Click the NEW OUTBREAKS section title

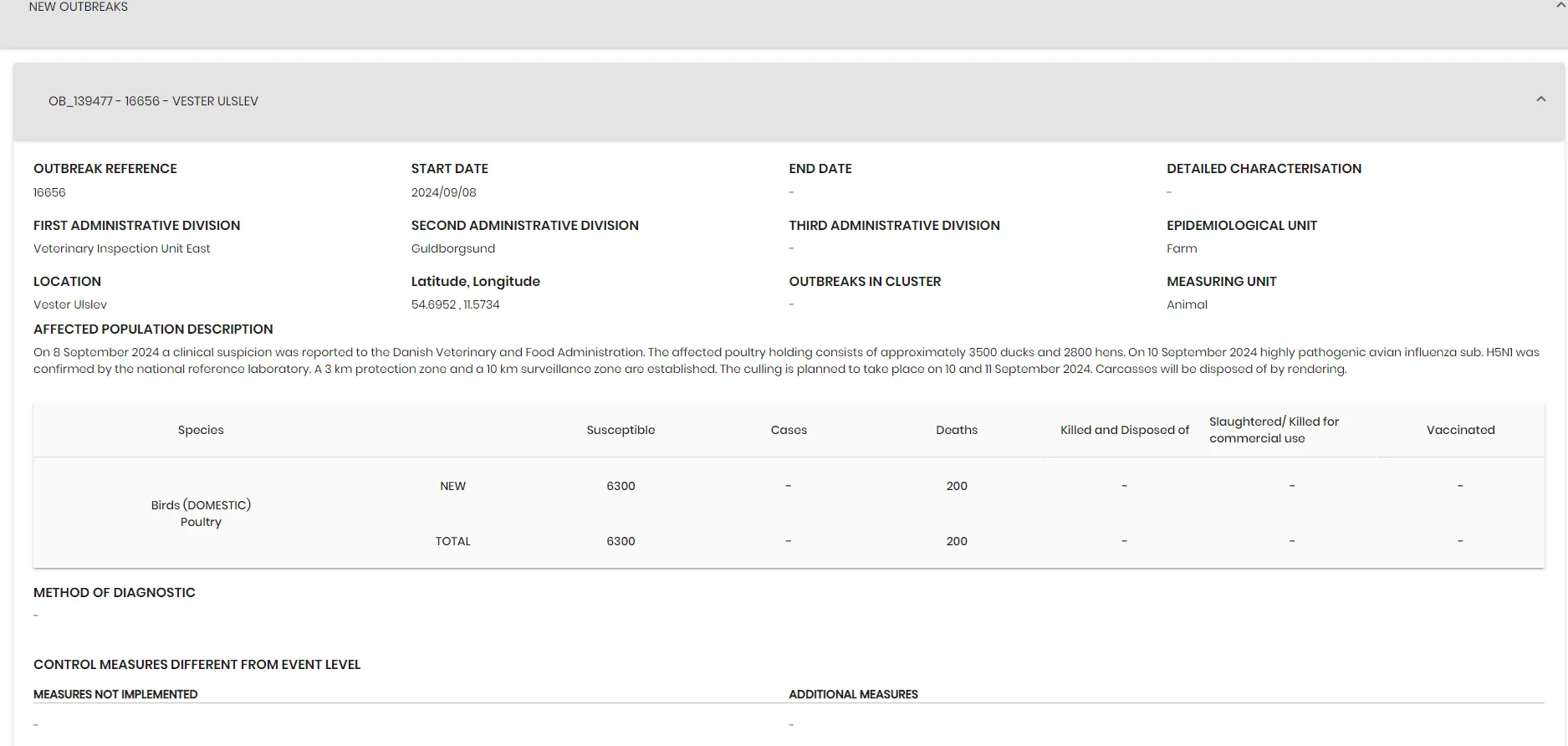[79, 7]
